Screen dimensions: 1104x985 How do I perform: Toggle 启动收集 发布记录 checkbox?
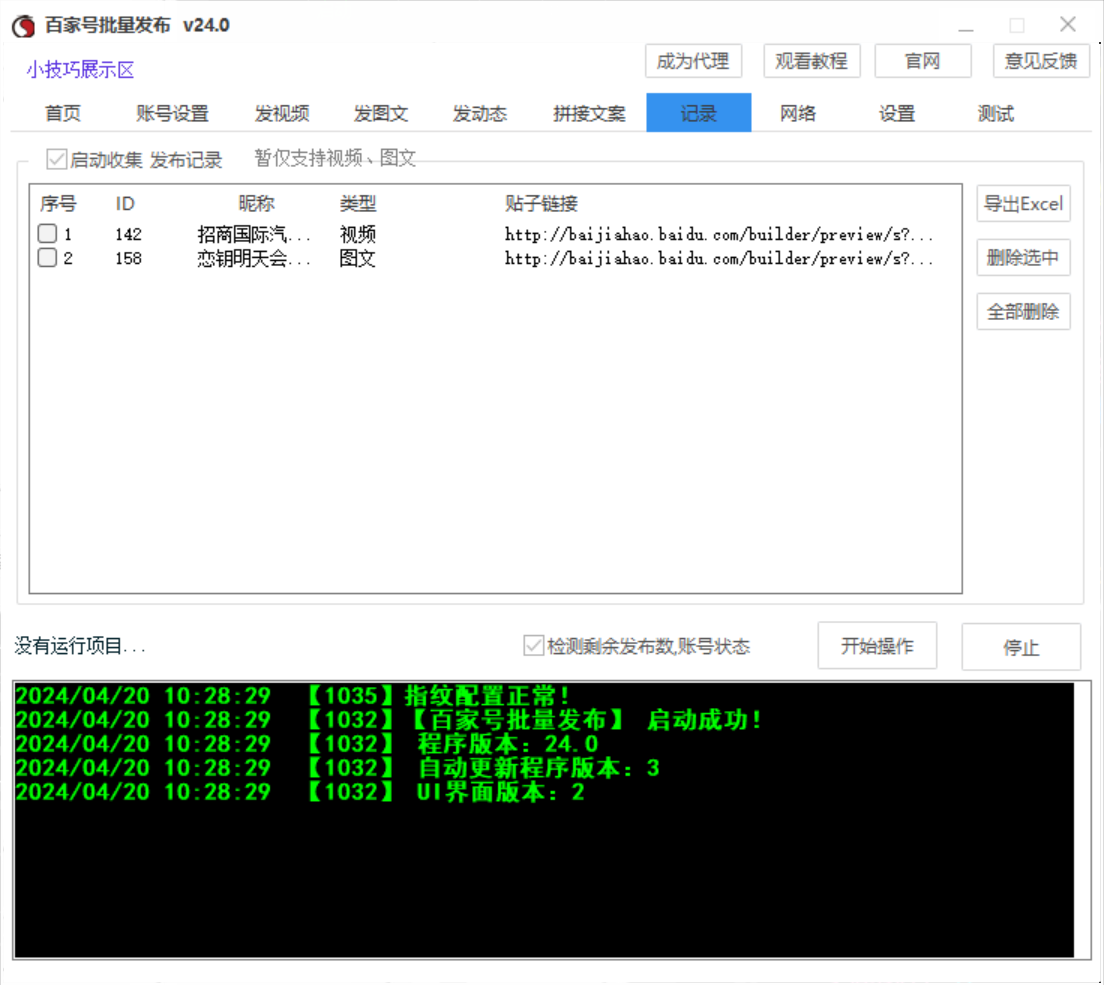click(x=56, y=159)
